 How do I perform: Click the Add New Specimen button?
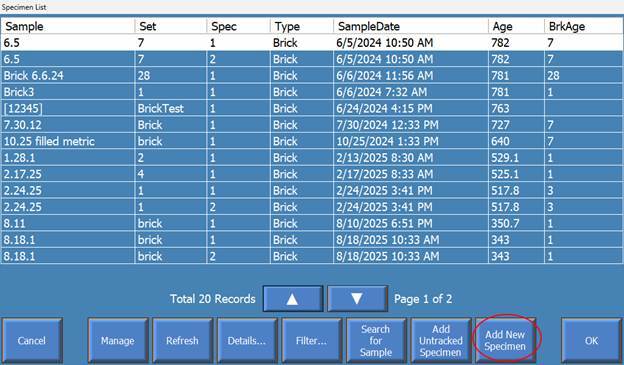point(505,340)
